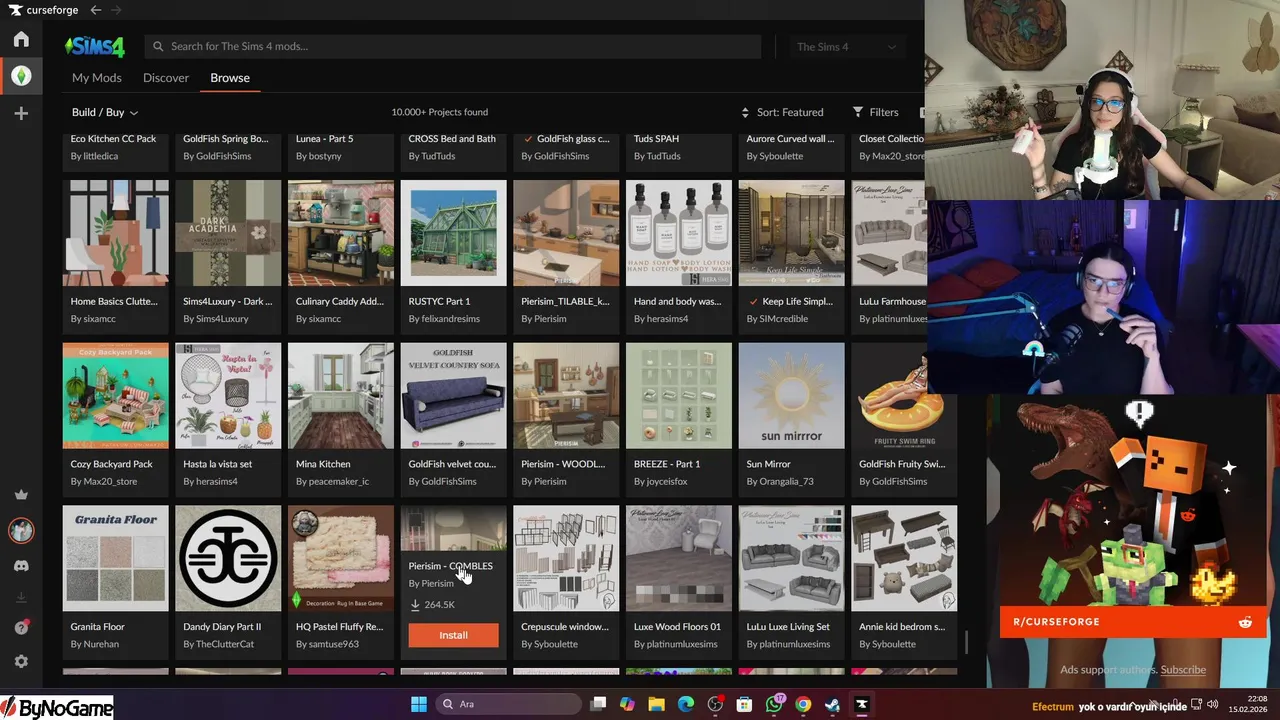
Task: Open the Filters panel
Action: [x=875, y=112]
